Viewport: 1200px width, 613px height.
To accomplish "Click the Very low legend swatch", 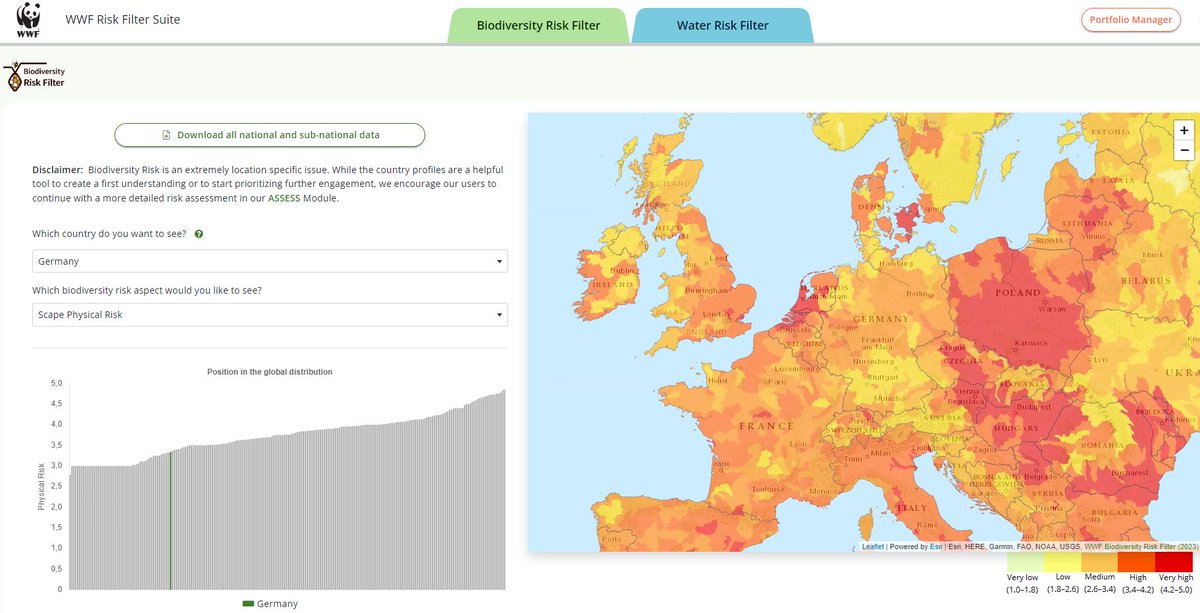I will [1026, 562].
